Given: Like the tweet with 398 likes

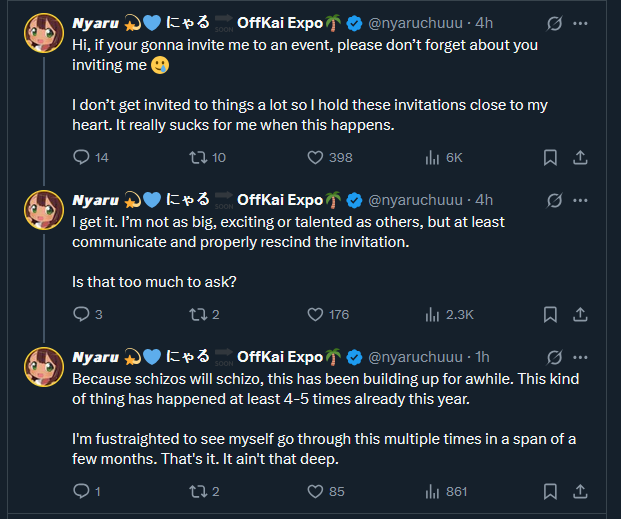Looking at the screenshot, I should [315, 157].
